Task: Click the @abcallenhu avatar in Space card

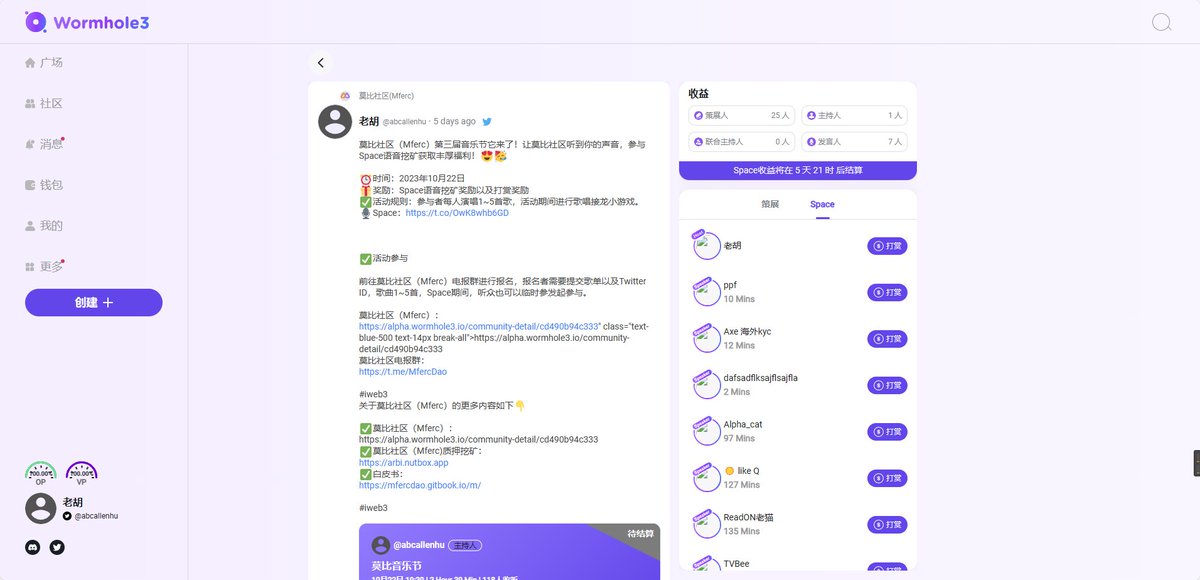Action: (380, 545)
